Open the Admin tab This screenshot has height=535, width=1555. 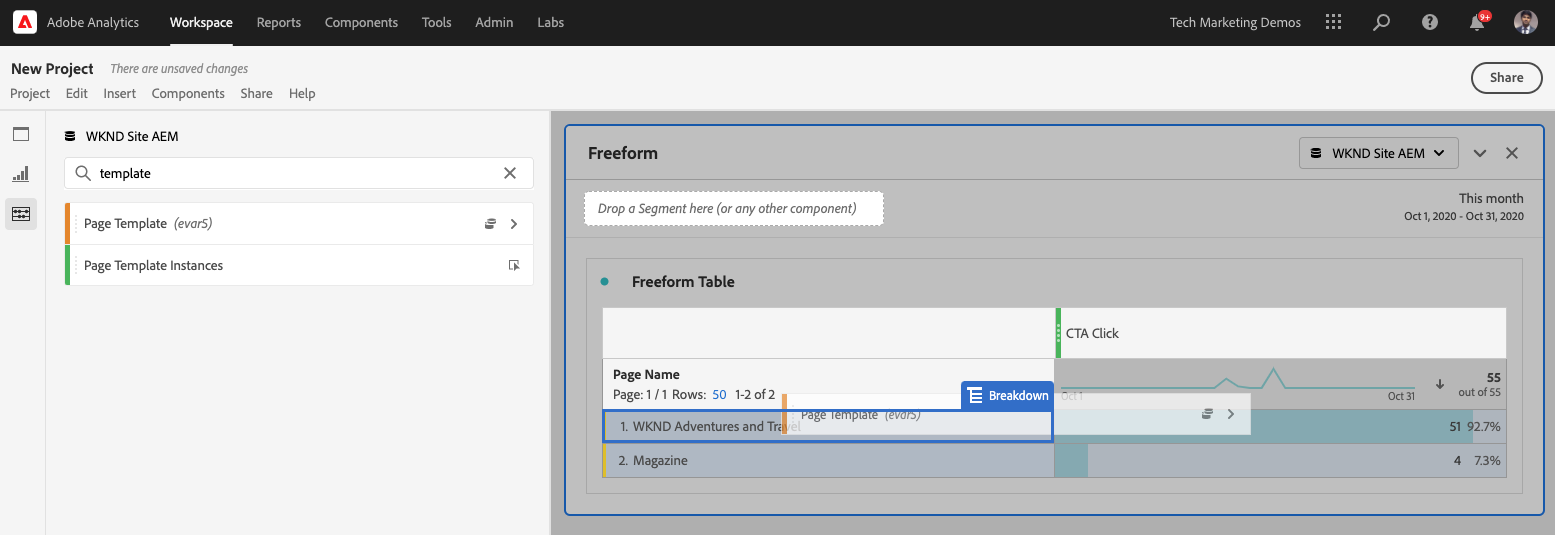pyautogui.click(x=494, y=22)
